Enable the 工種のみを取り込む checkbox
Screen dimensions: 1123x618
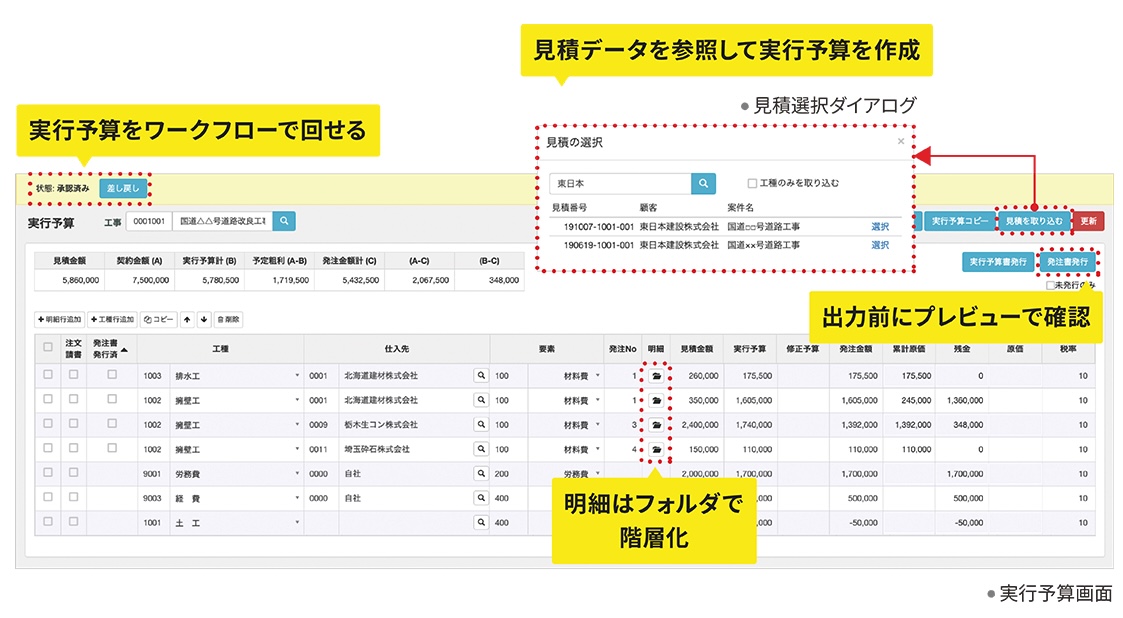752,183
